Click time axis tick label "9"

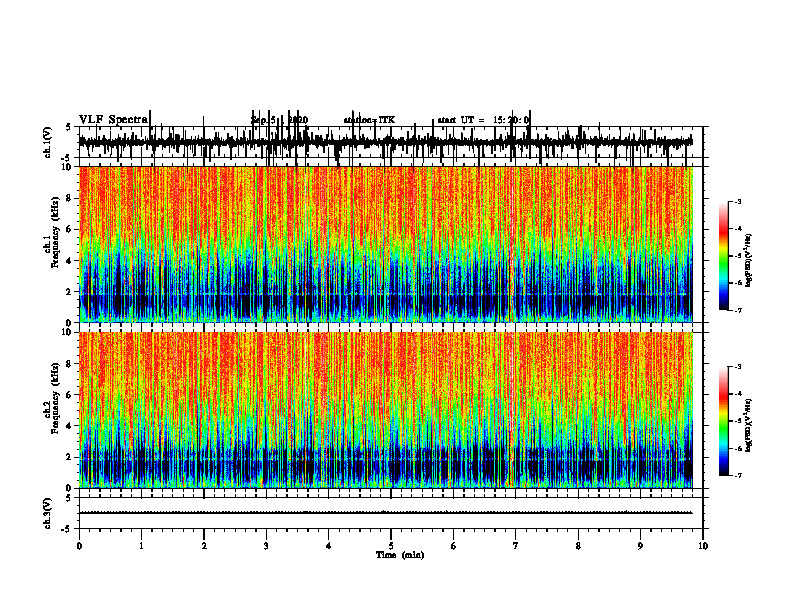[x=640, y=546]
